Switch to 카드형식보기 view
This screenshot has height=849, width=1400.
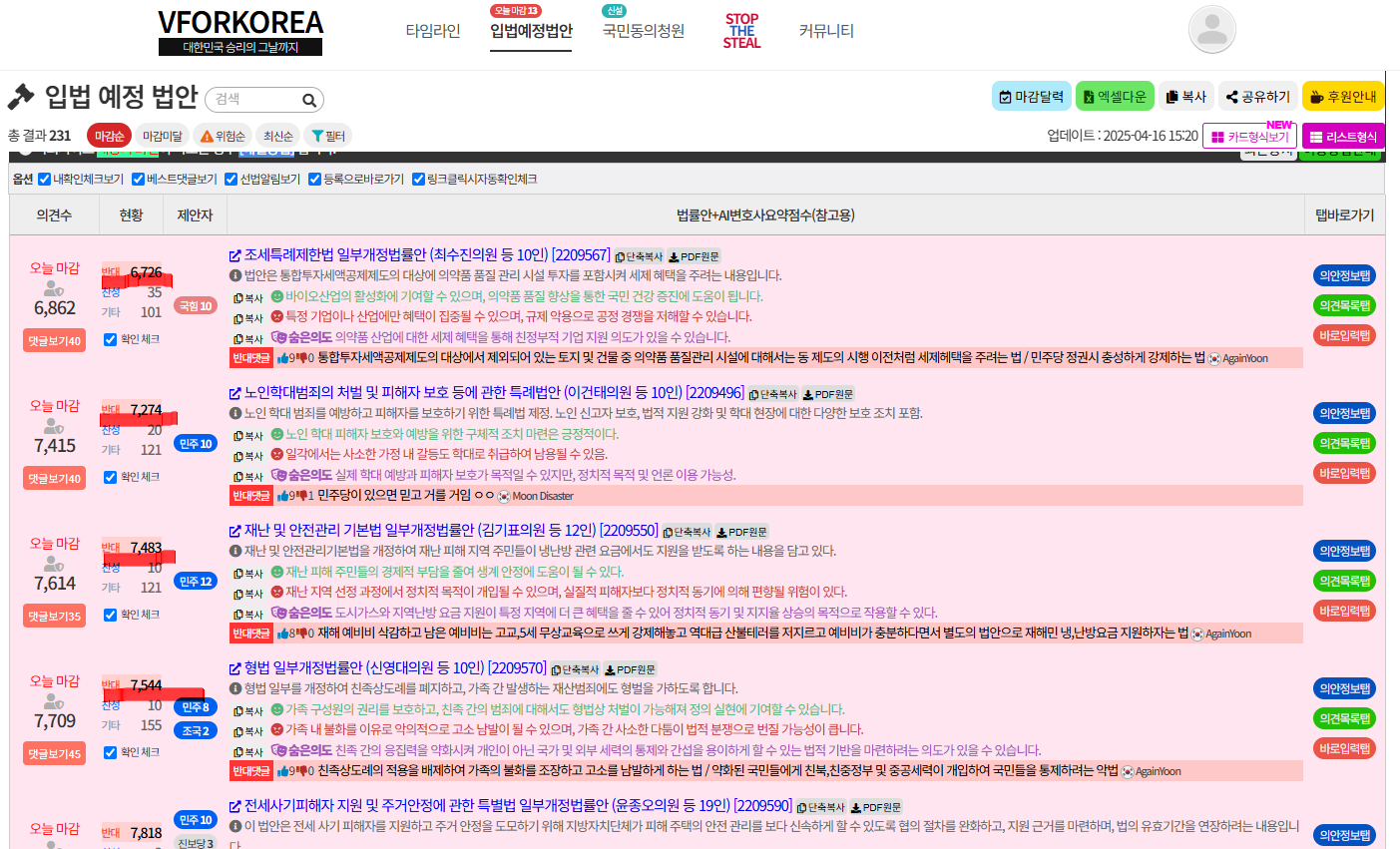[x=1249, y=137]
